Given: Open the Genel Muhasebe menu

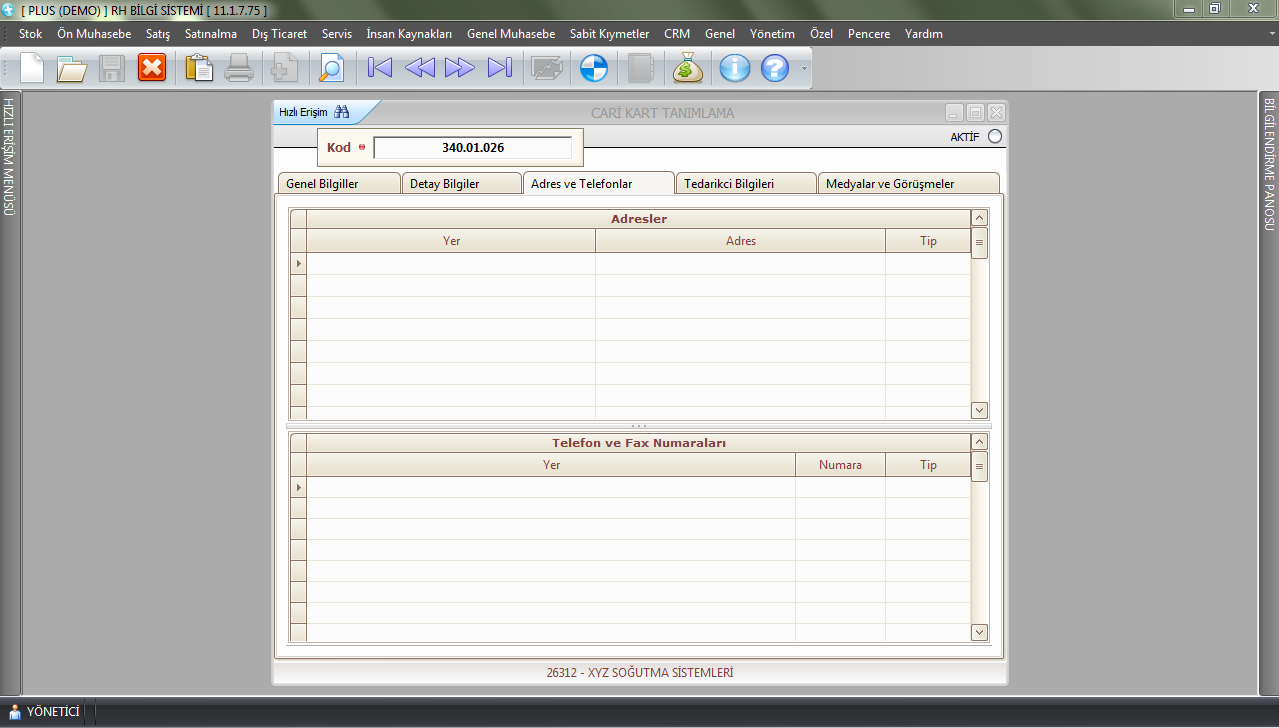Looking at the screenshot, I should tap(510, 34).
